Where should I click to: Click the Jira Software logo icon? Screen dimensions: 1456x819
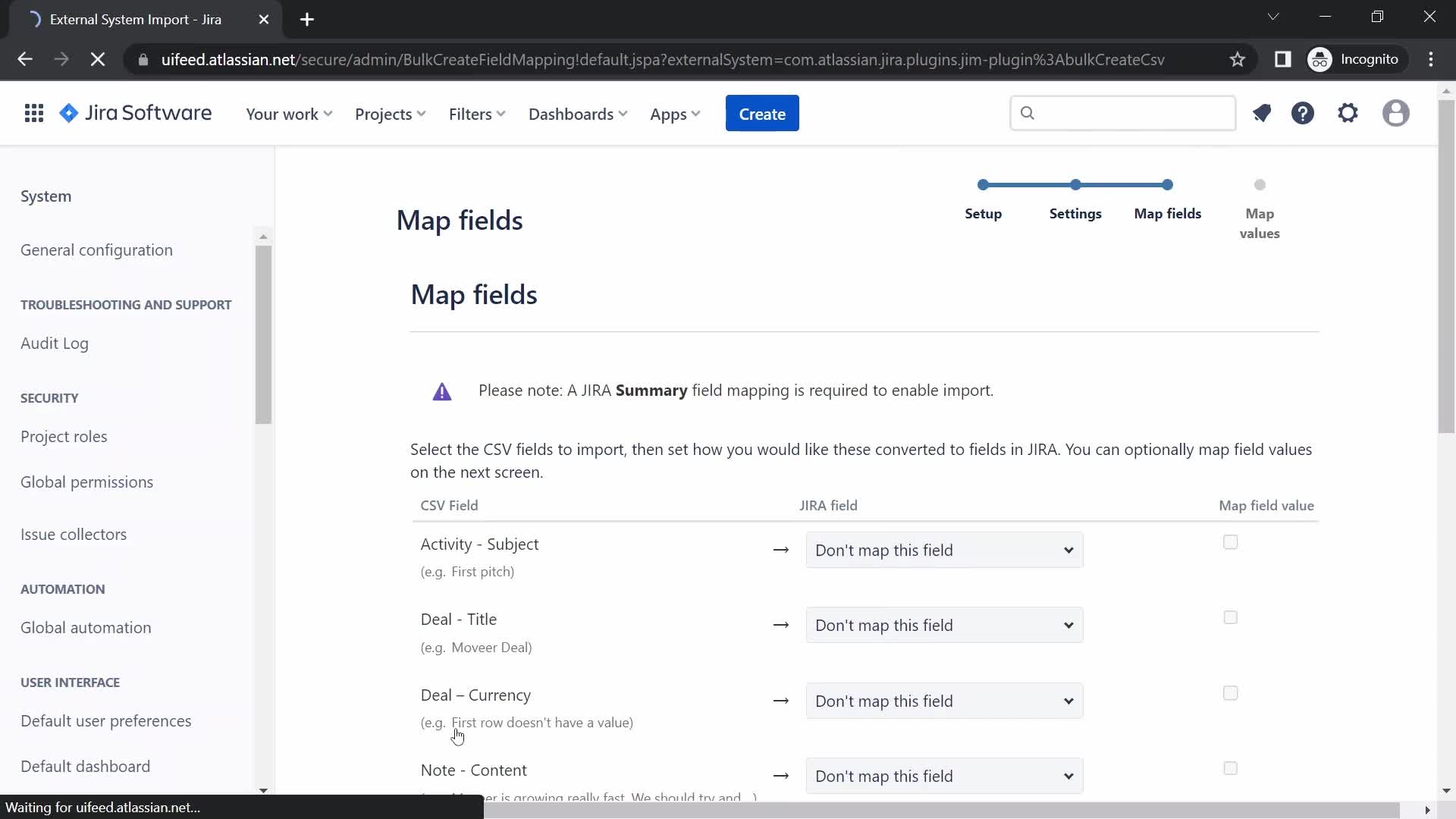pyautogui.click(x=70, y=113)
